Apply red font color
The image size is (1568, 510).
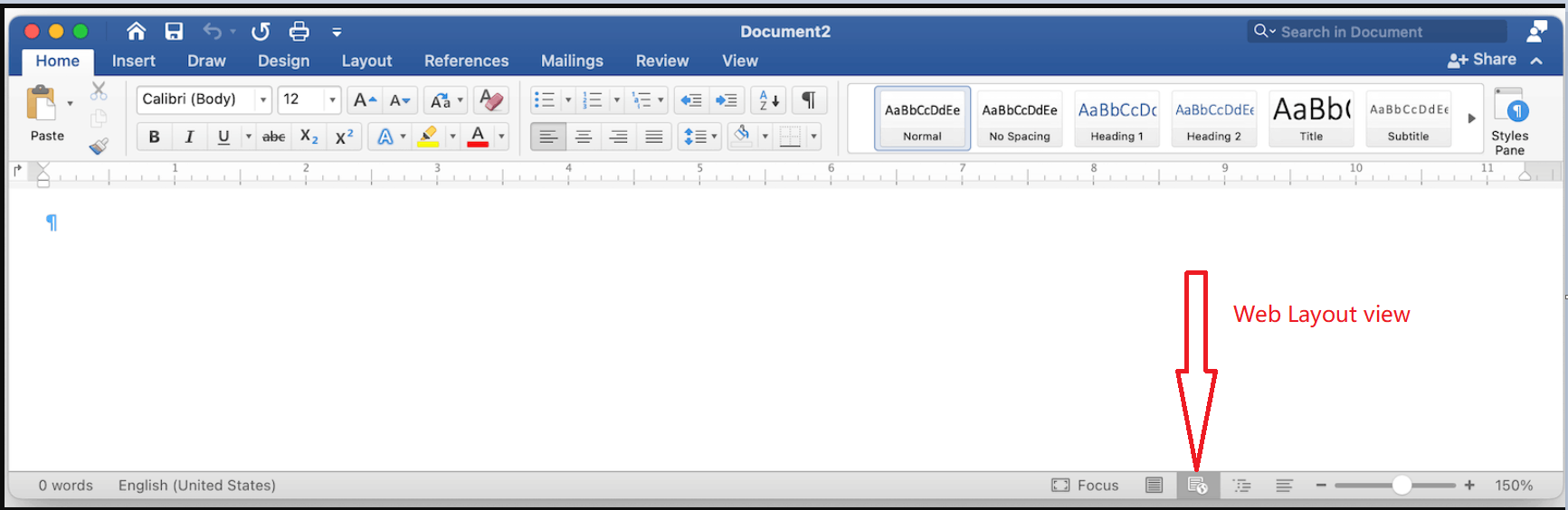(478, 137)
